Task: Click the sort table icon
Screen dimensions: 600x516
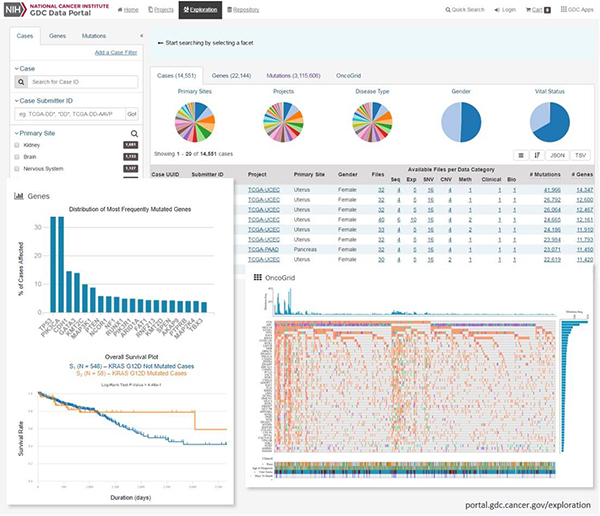Action: [x=536, y=155]
